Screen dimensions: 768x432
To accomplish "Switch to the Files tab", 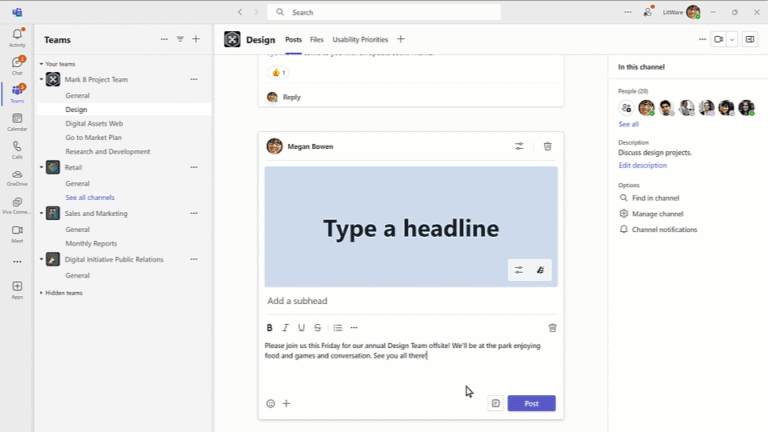I will [x=316, y=39].
